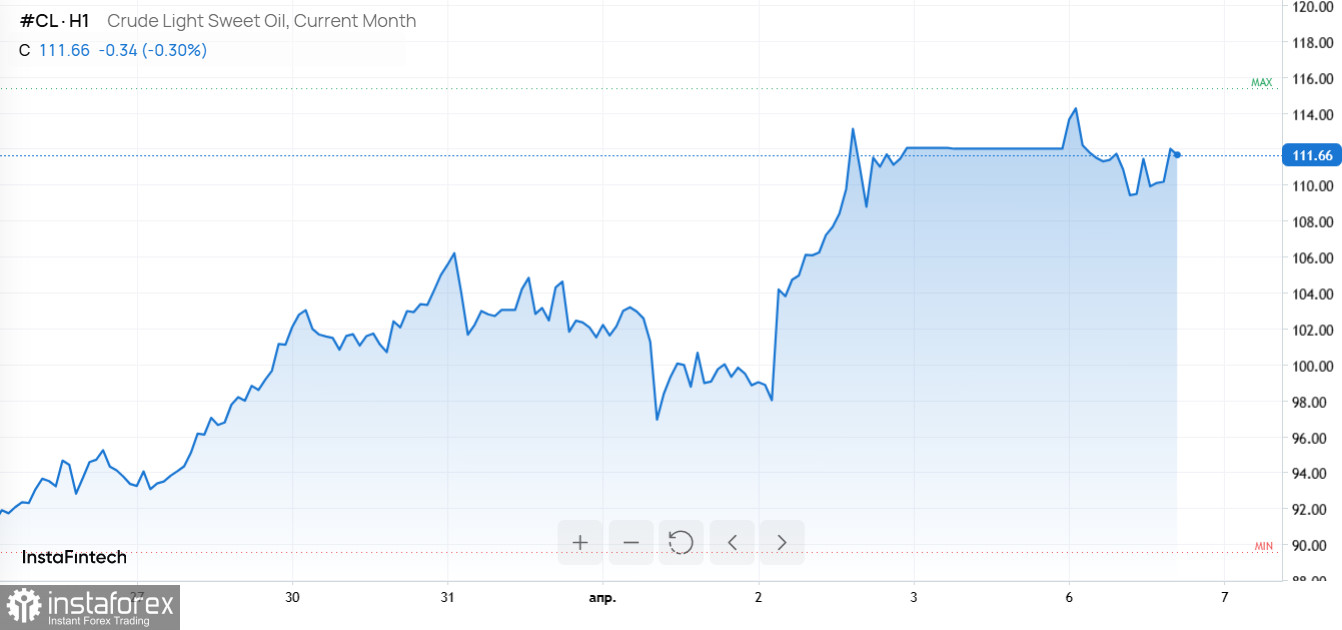Reset the chart view
The width and height of the screenshot is (1342, 630).
(681, 542)
